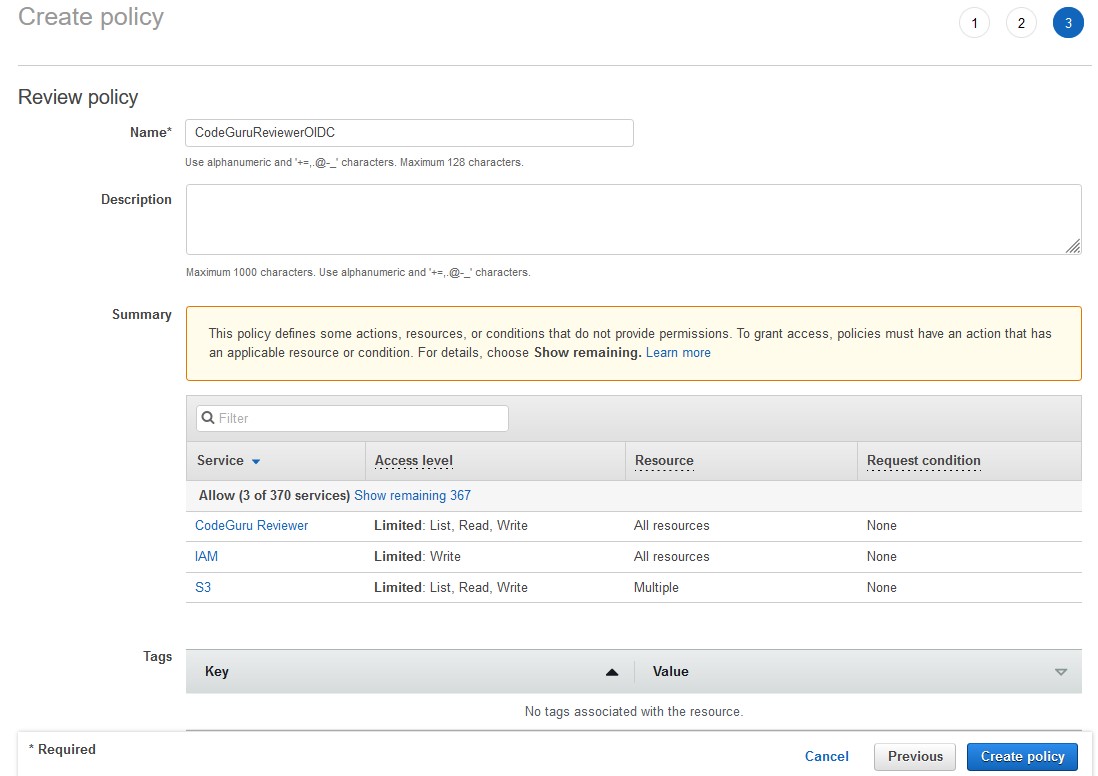Sort tags by Key ascending arrow
Viewport: 1098px width, 776px height.
click(x=612, y=672)
